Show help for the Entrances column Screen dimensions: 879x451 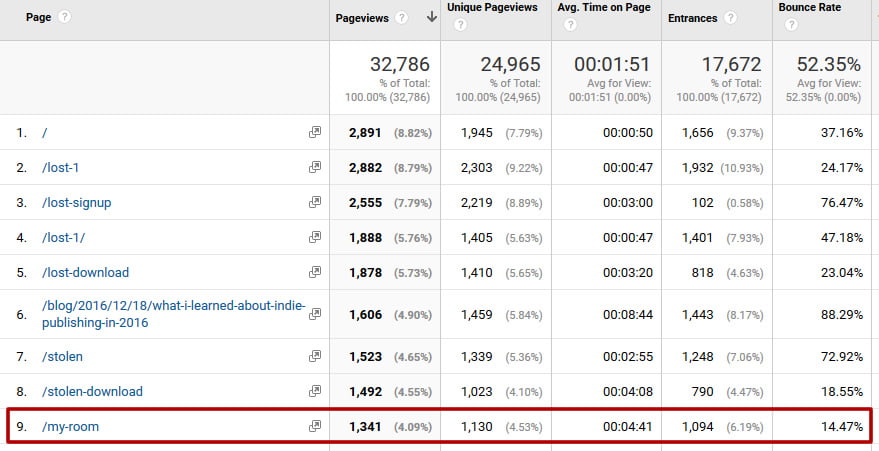click(x=730, y=17)
